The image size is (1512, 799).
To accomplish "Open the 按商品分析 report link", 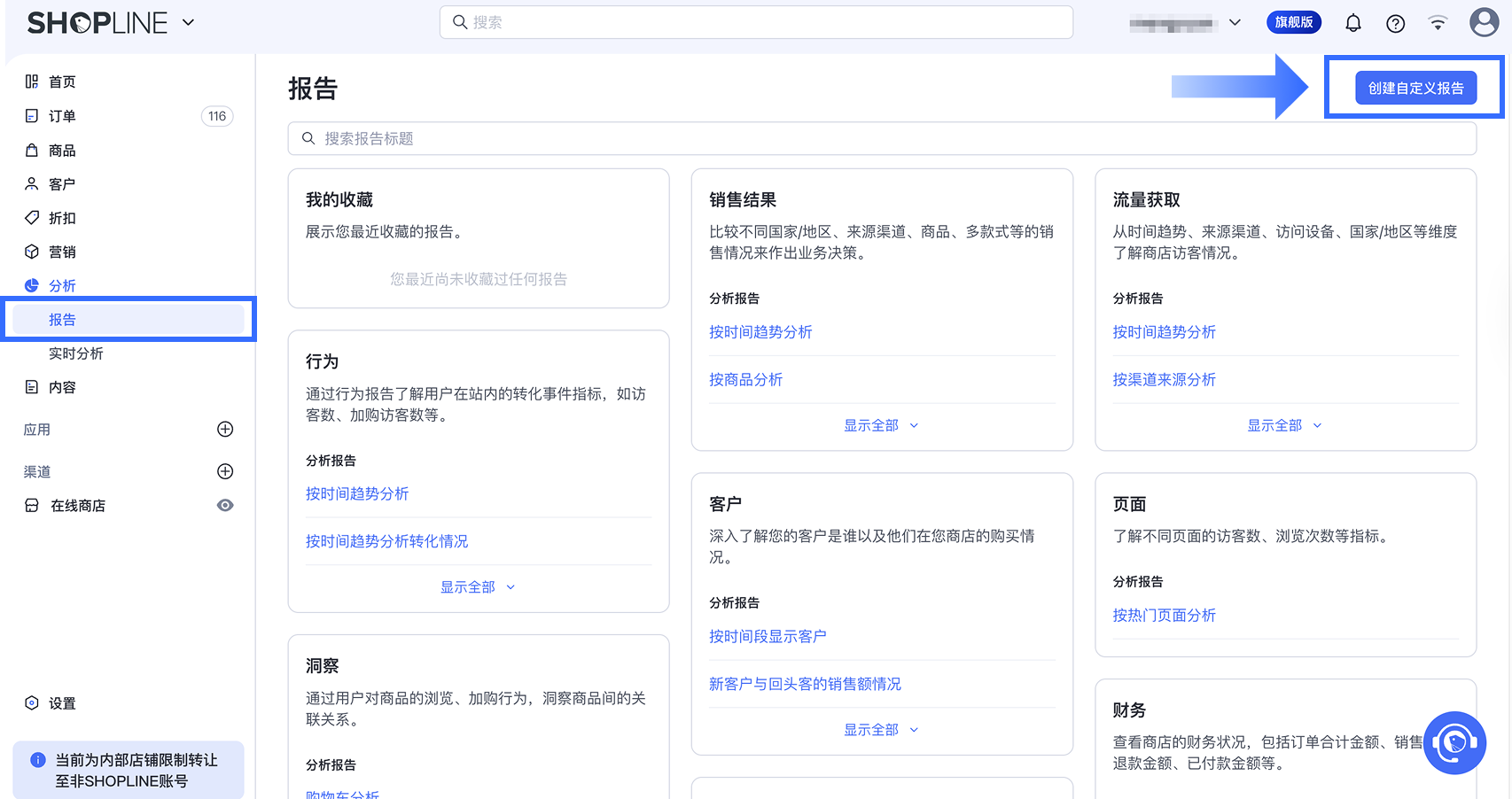I will point(745,380).
